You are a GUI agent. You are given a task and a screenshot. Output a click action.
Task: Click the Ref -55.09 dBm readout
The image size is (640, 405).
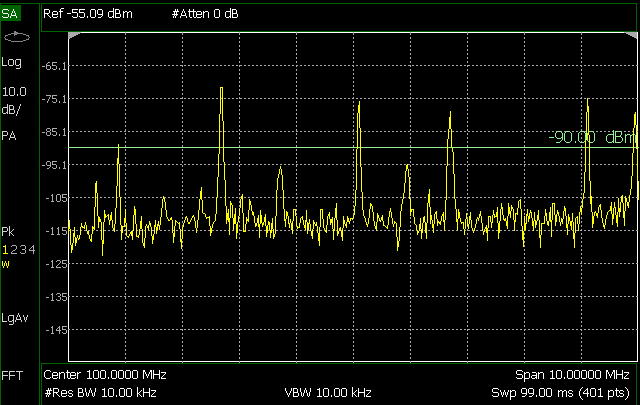pos(88,14)
